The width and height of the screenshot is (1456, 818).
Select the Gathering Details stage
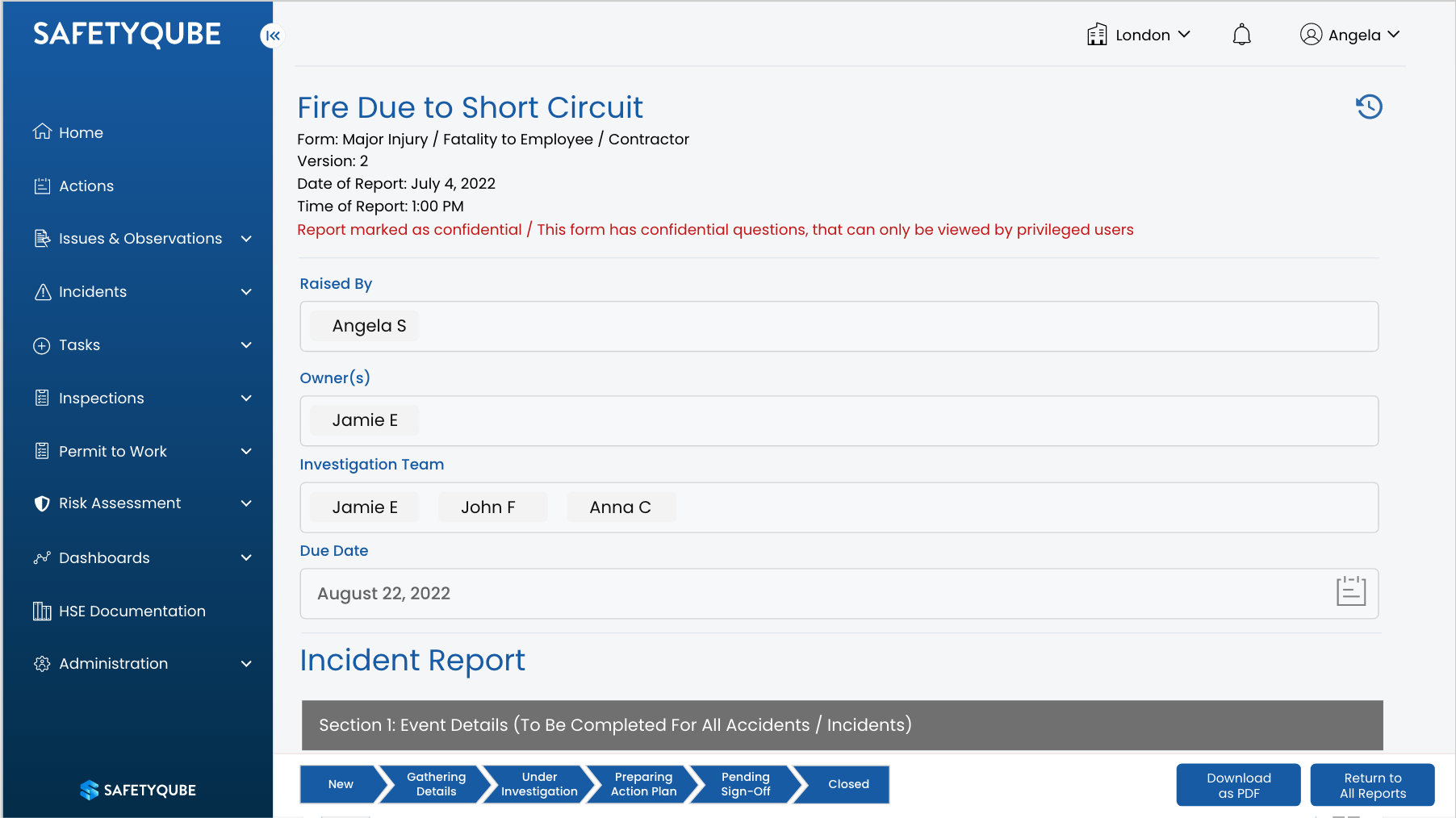437,784
